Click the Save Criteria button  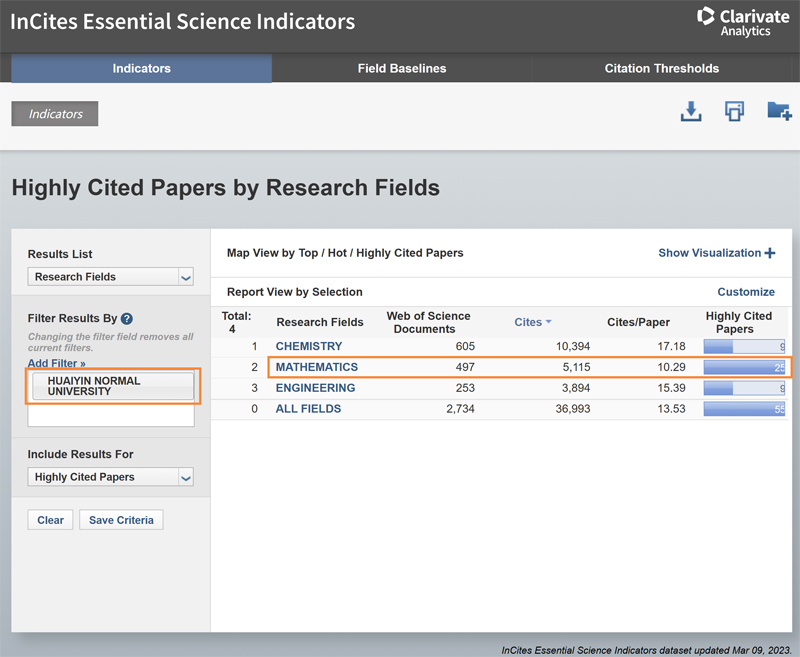click(x=121, y=520)
